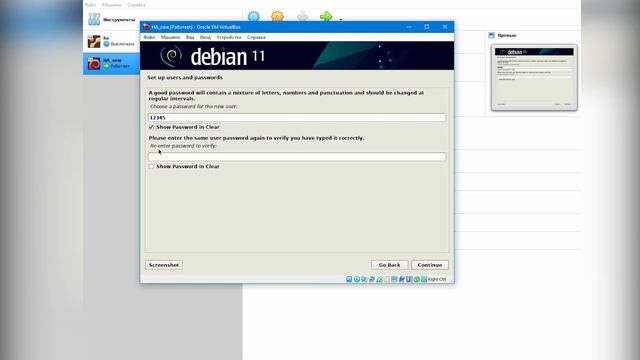Uncheck the first Show Password in Clear checkbox

[151, 127]
